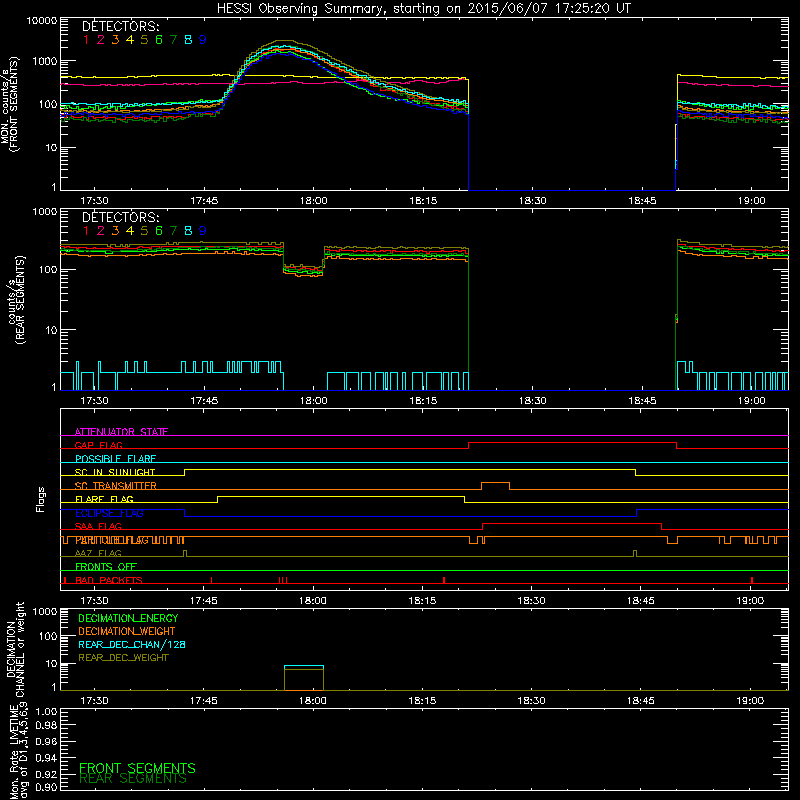The height and width of the screenshot is (800, 800).
Task: Click the Flags y-axis title
Action: tap(41, 499)
